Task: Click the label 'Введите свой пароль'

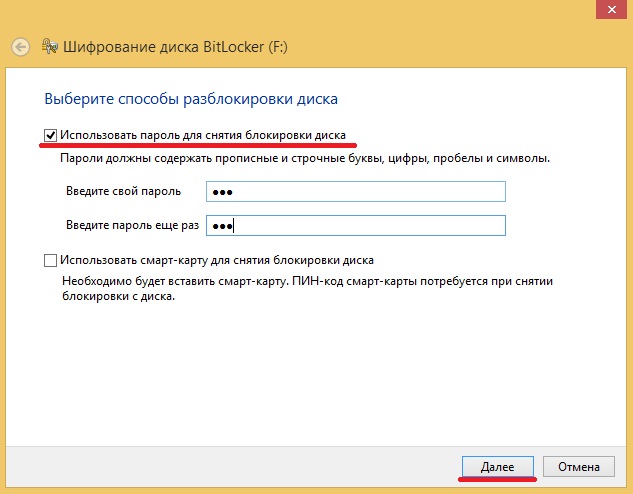Action: [x=124, y=191]
